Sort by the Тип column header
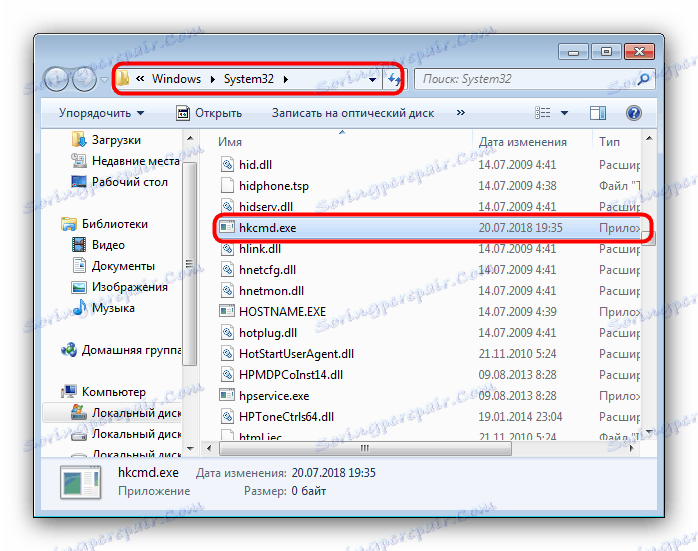Image resolution: width=698 pixels, height=551 pixels. point(609,142)
